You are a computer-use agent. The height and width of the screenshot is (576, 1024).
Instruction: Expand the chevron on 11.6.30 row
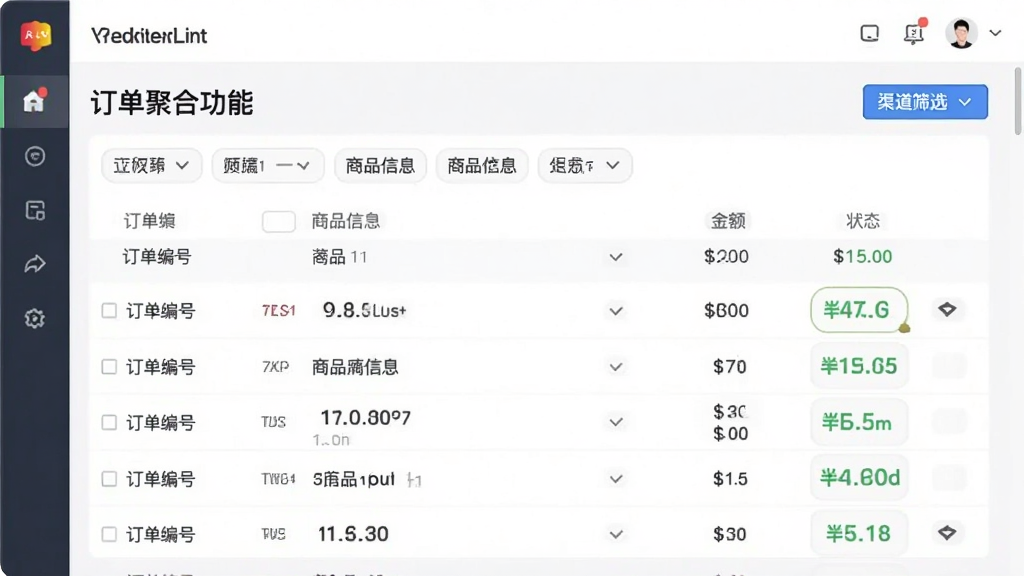coord(615,534)
